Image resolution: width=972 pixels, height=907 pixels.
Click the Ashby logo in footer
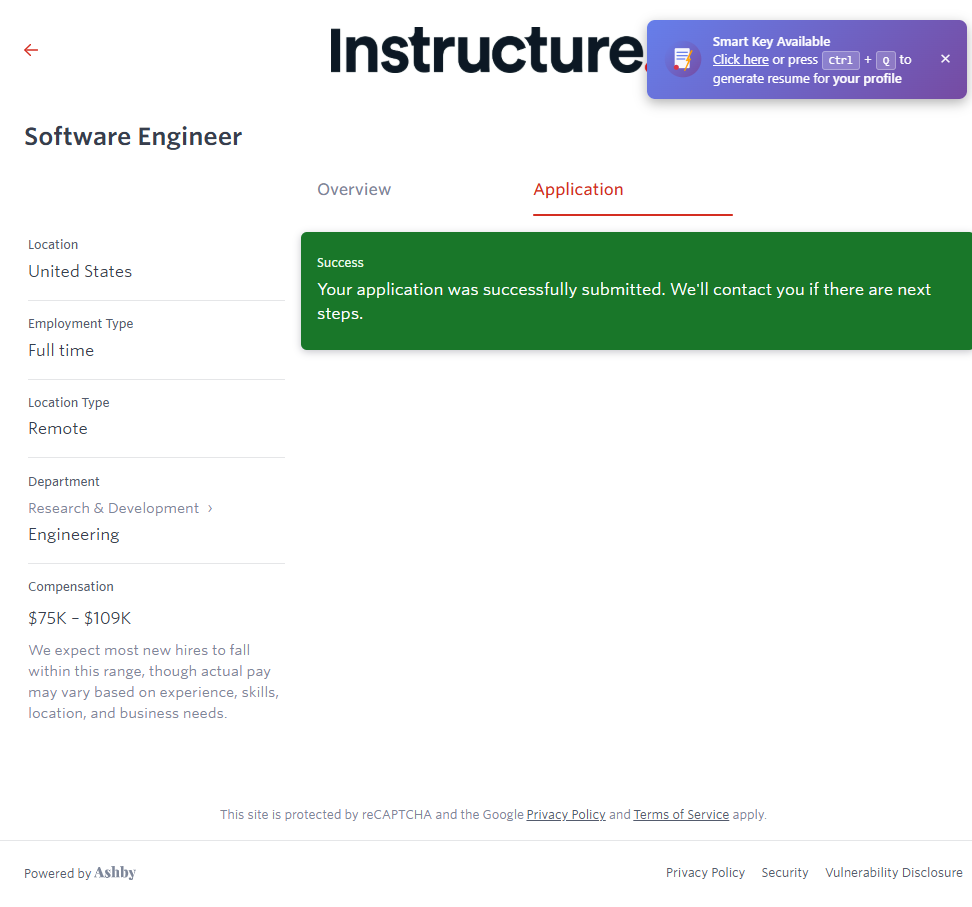click(x=115, y=873)
